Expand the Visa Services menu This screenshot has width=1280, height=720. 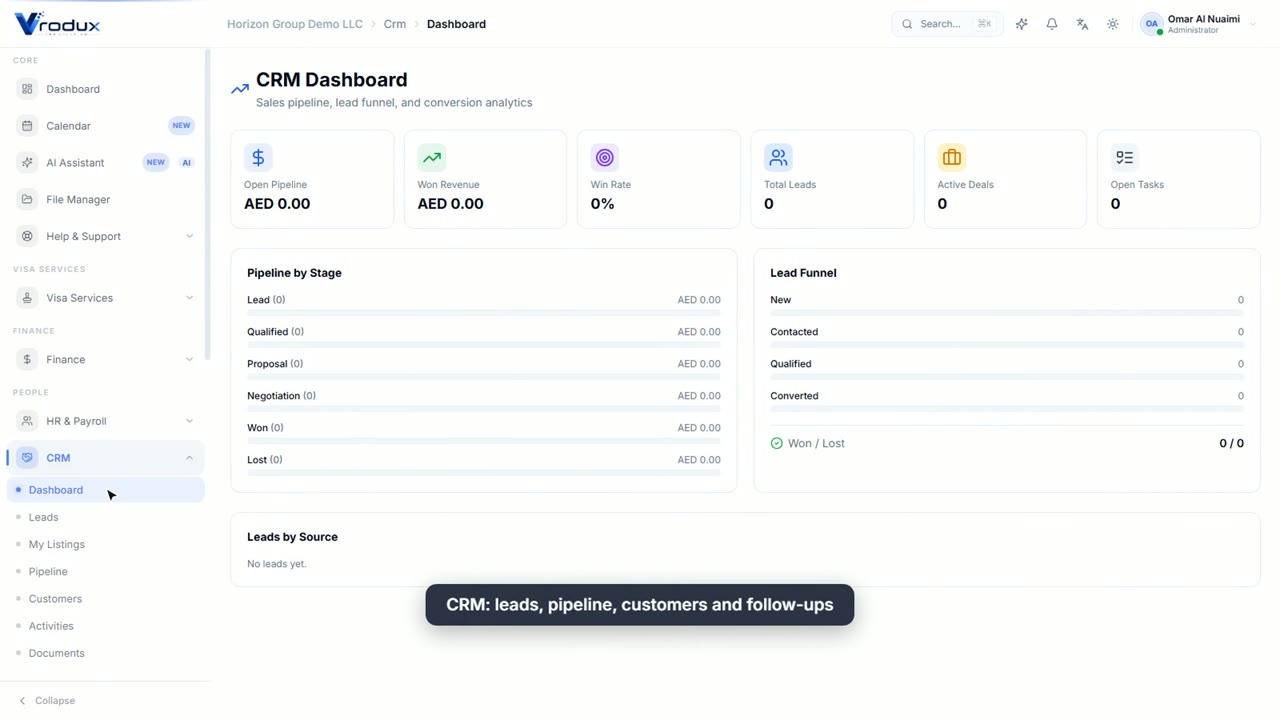coord(106,298)
